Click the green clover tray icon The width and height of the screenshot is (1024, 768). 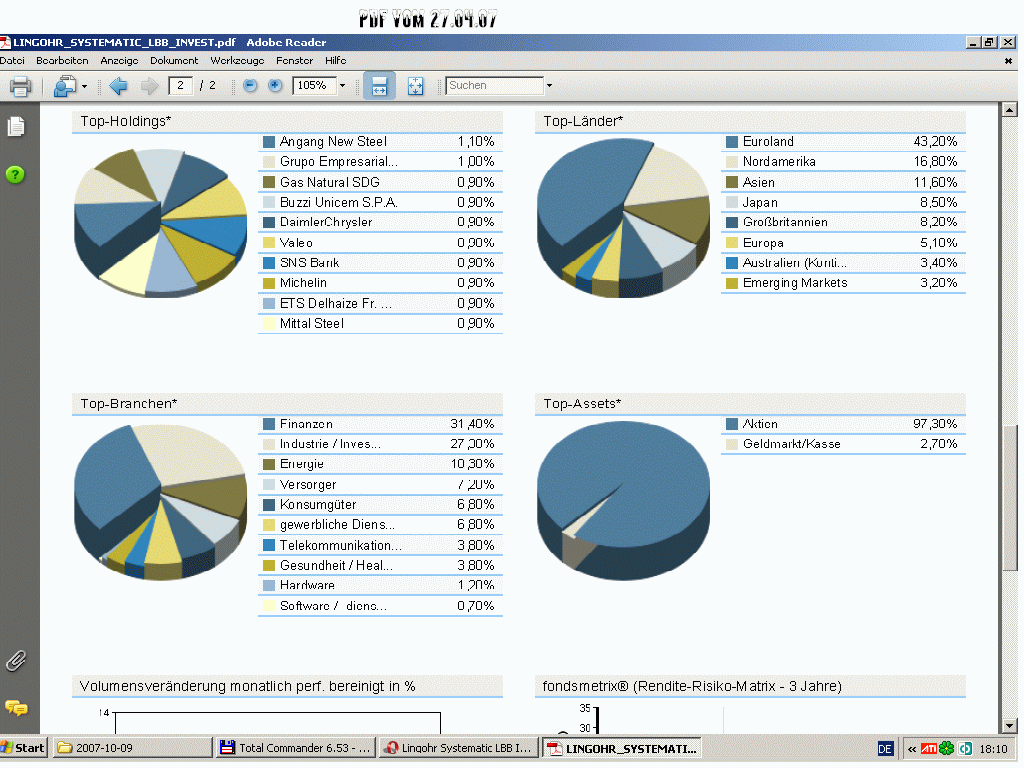point(946,748)
